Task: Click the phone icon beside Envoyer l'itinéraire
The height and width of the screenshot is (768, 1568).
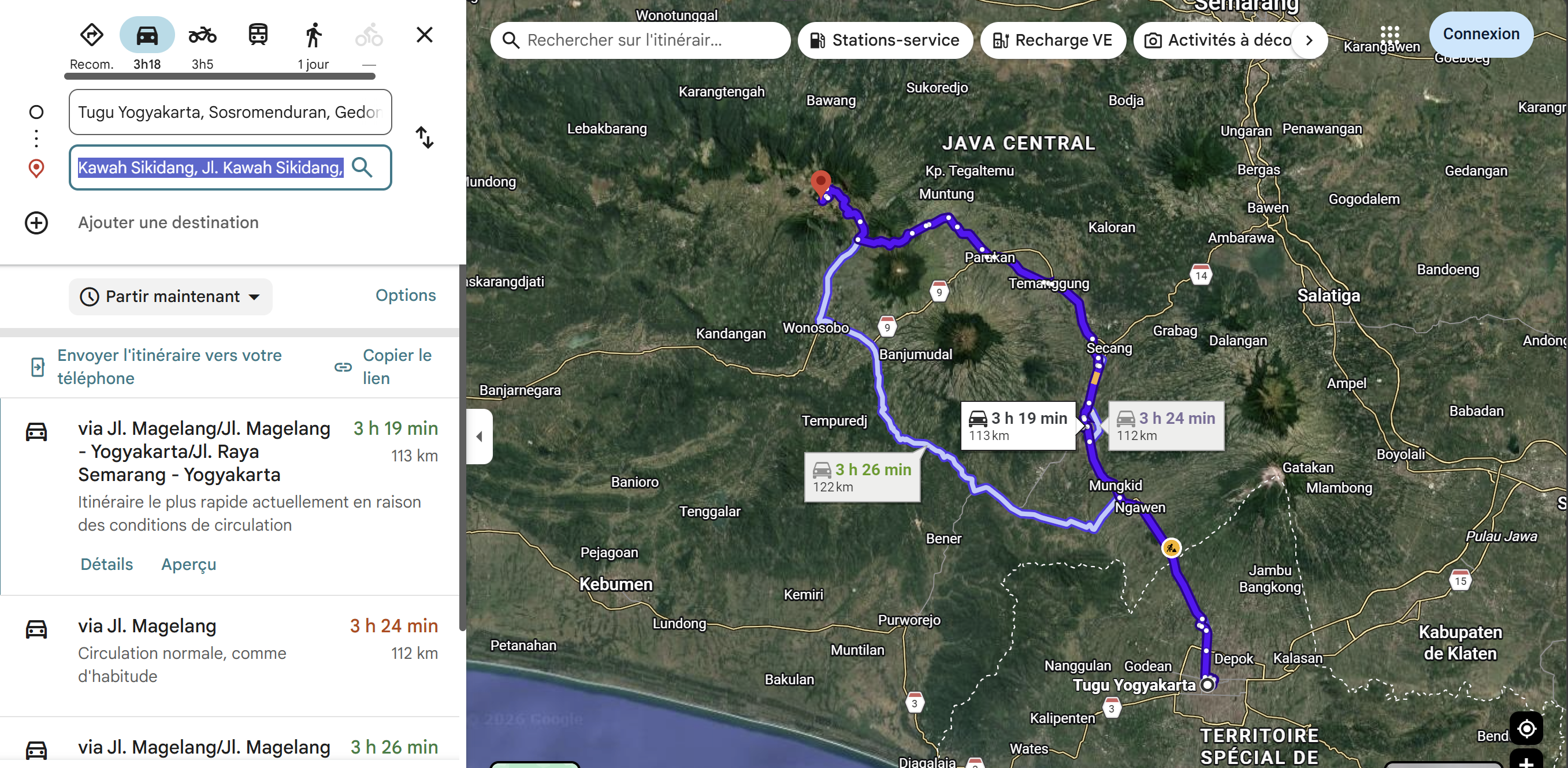Action: pos(38,367)
